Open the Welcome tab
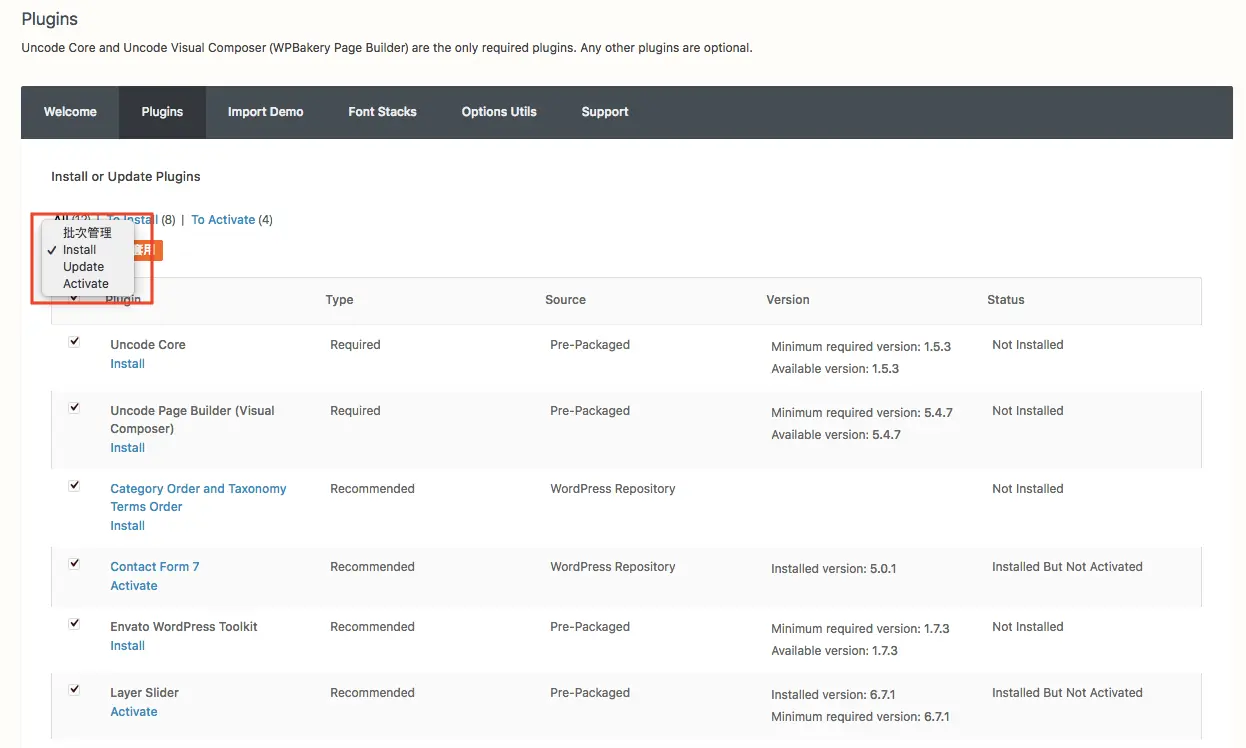Viewport: 1246px width, 748px height. pyautogui.click(x=70, y=112)
